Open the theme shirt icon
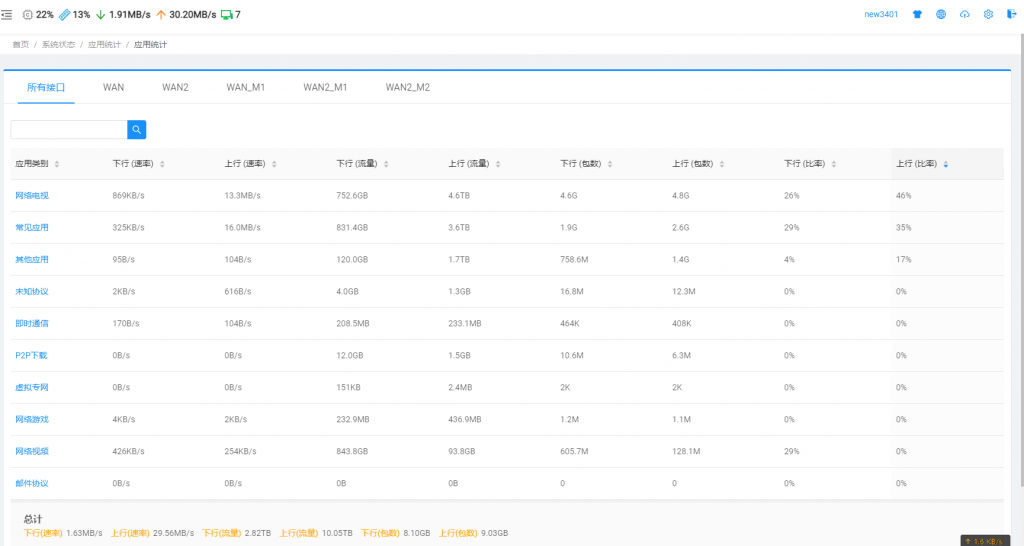This screenshot has height=546, width=1024. [917, 14]
